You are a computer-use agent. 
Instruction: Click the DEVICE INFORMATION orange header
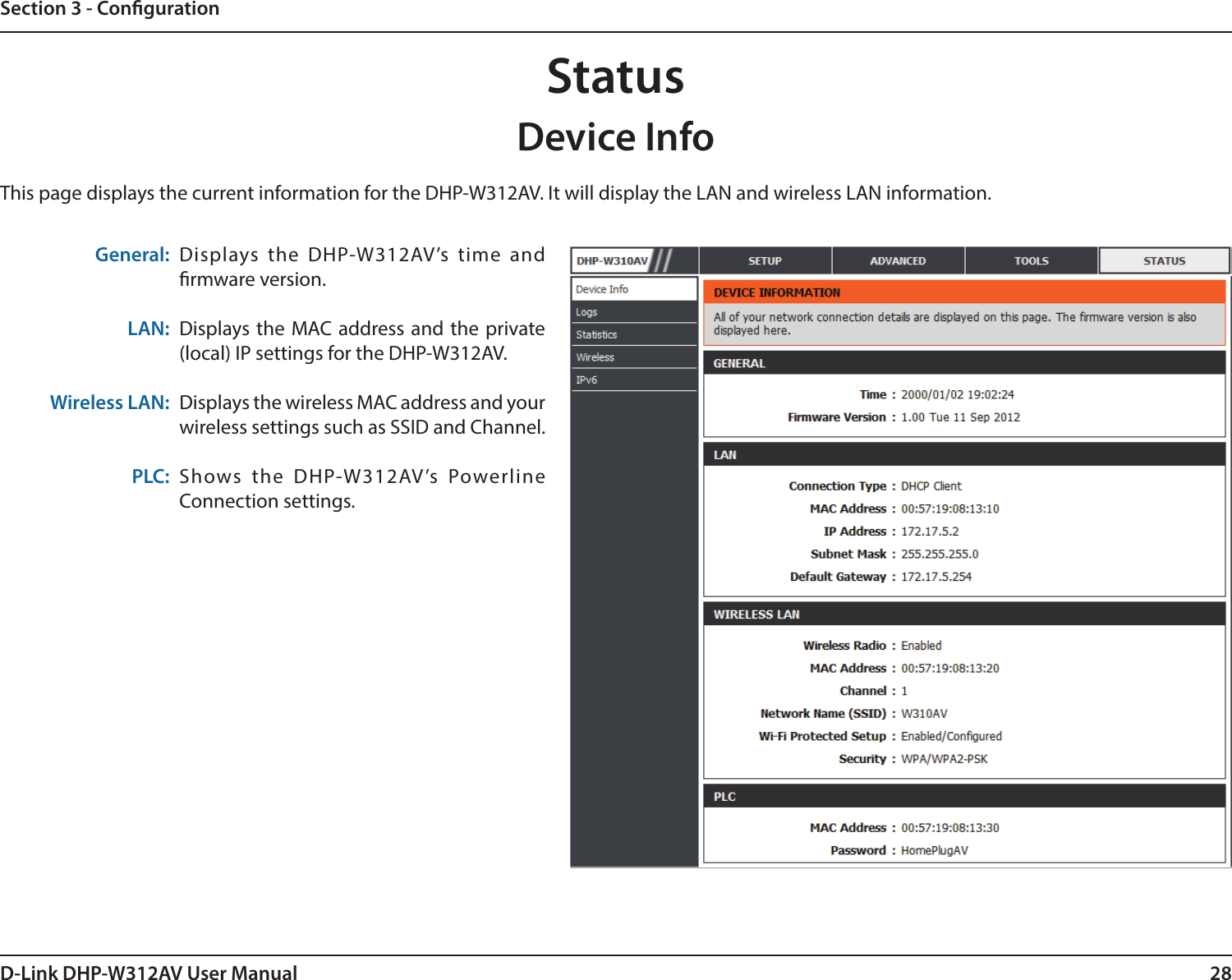pyautogui.click(x=964, y=292)
